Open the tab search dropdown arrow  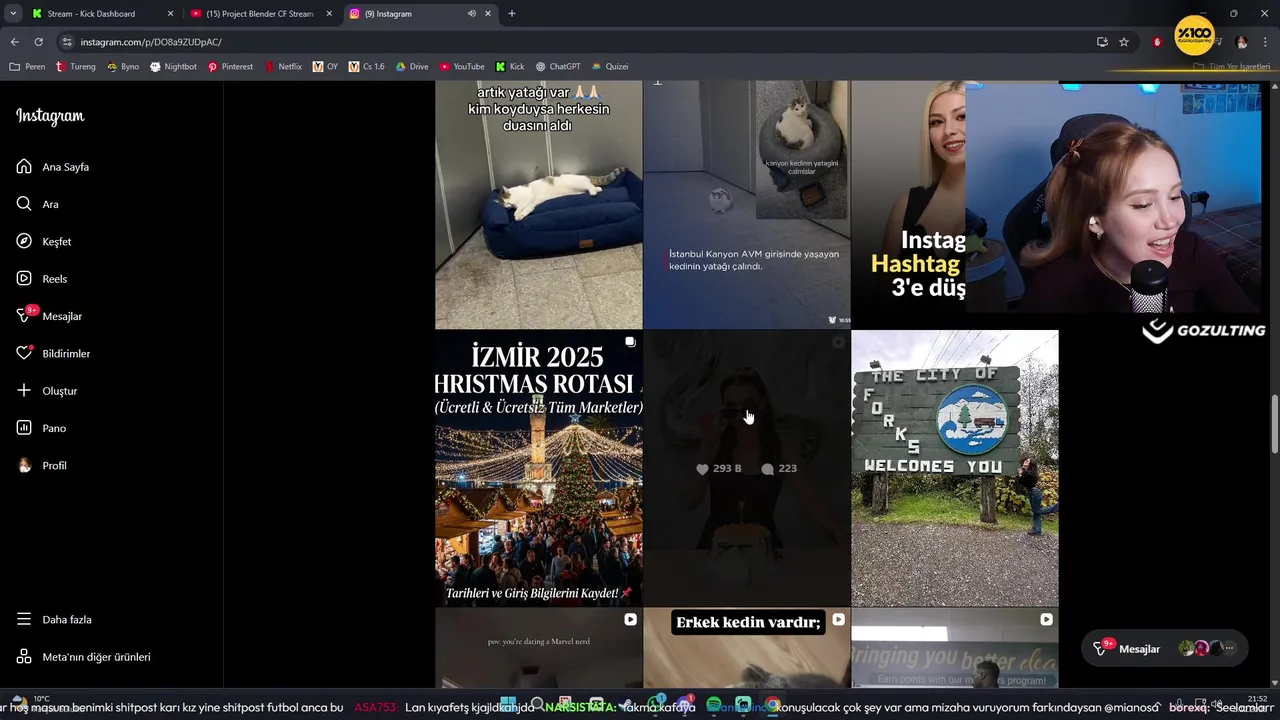coord(12,14)
